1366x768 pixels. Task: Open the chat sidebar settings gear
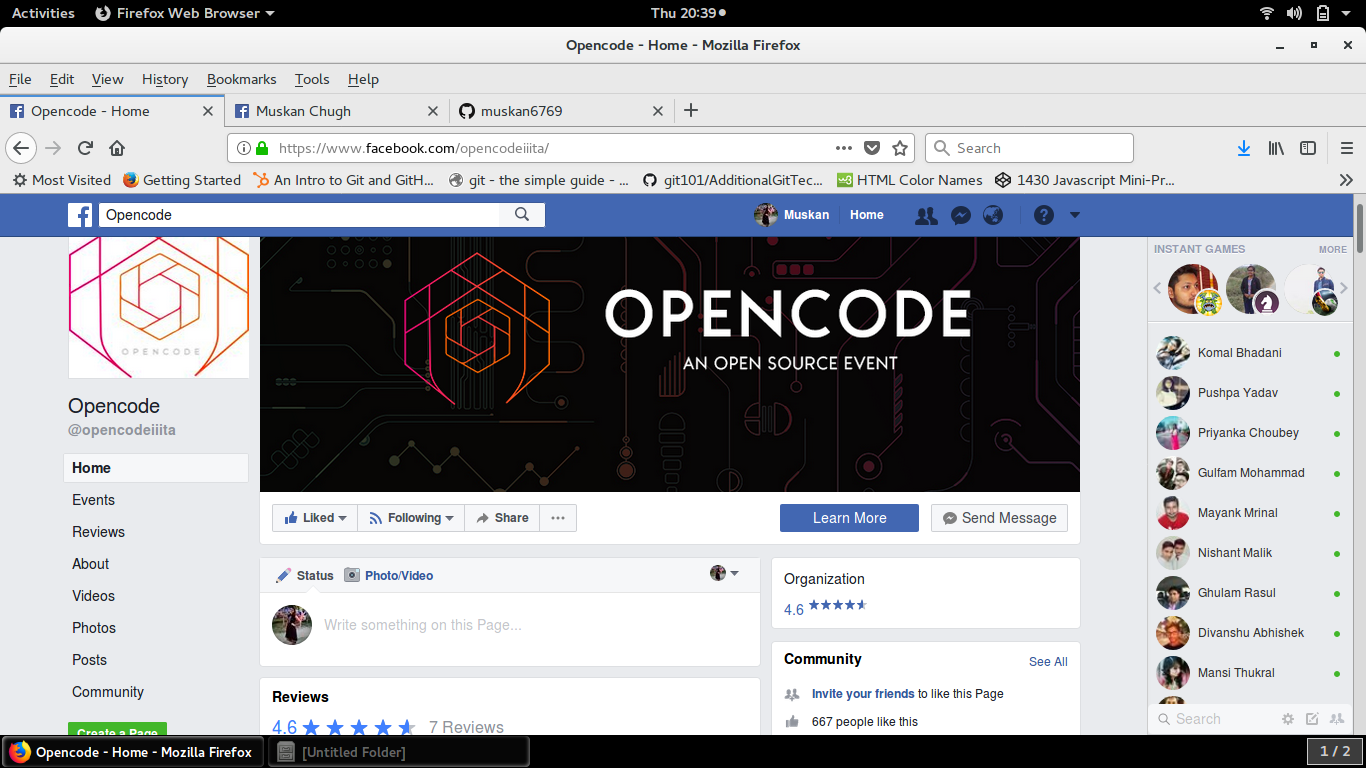click(1288, 718)
